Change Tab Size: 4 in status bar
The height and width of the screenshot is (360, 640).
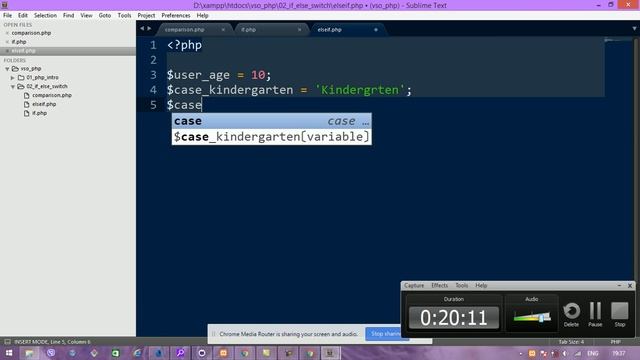tap(571, 342)
